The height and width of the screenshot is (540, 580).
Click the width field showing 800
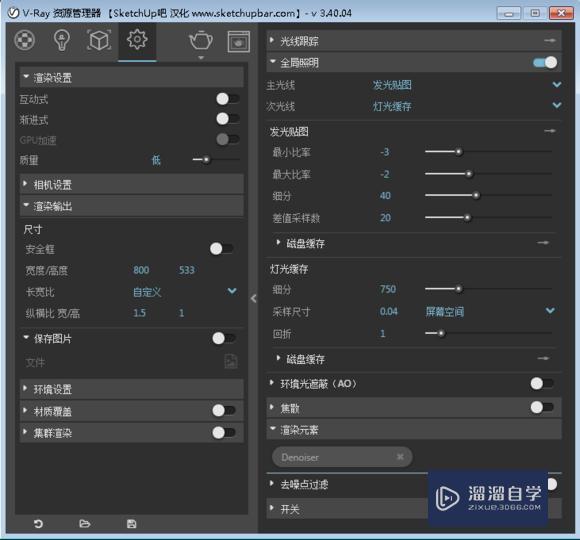coord(141,270)
